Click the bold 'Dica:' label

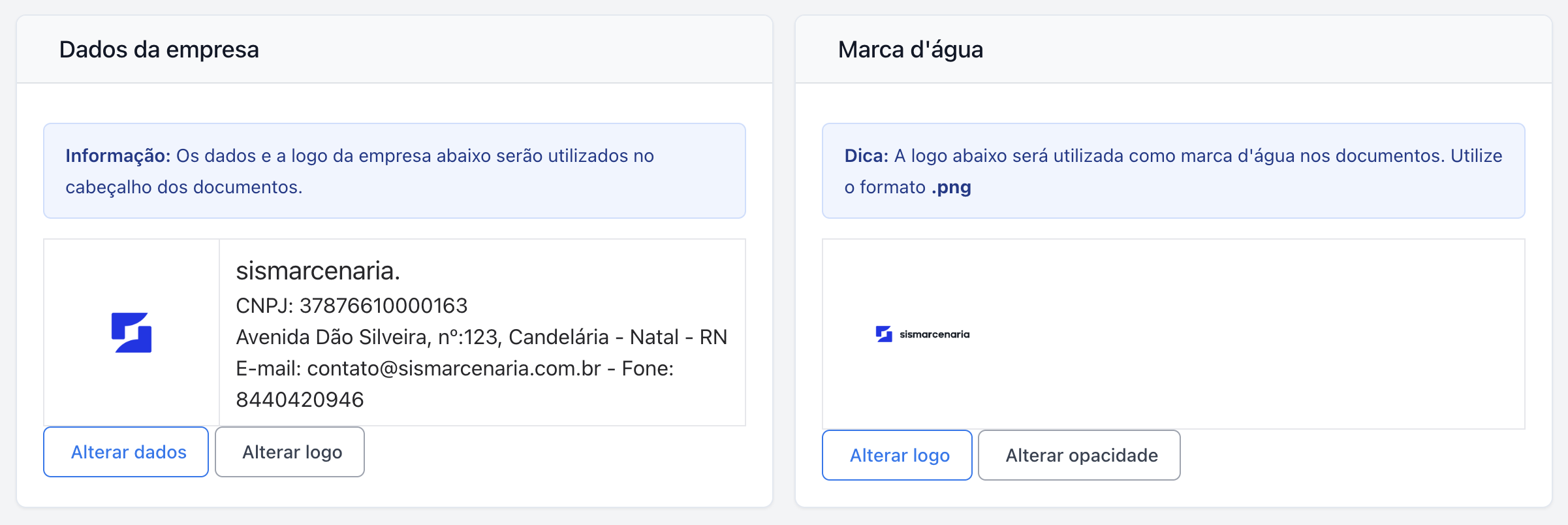[866, 155]
